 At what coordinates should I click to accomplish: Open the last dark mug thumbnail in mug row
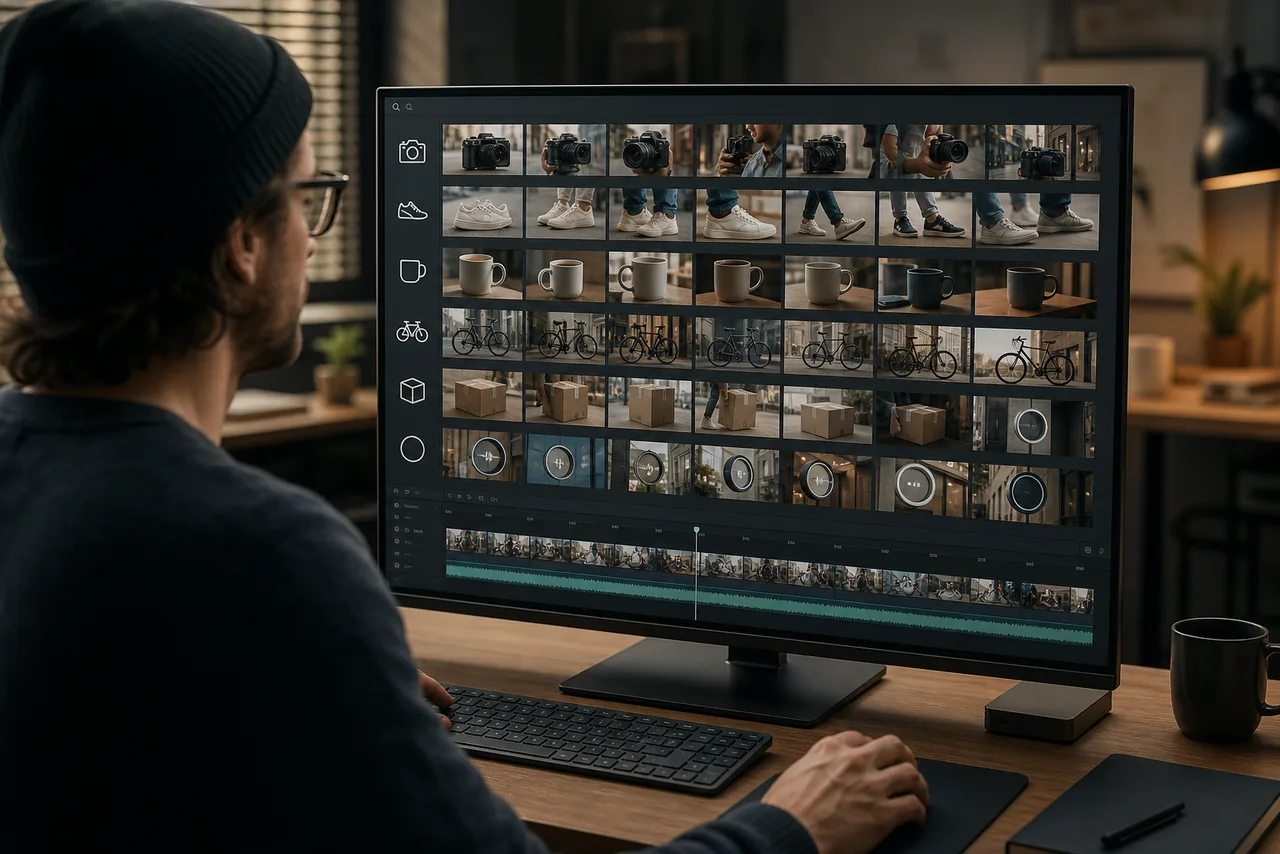pyautogui.click(x=1036, y=289)
